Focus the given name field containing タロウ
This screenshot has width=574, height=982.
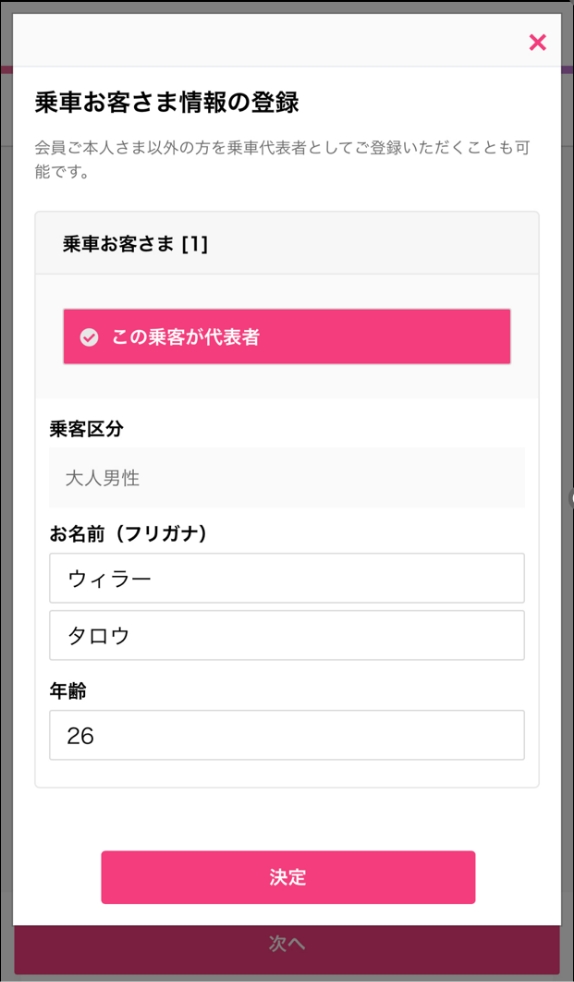[287, 635]
